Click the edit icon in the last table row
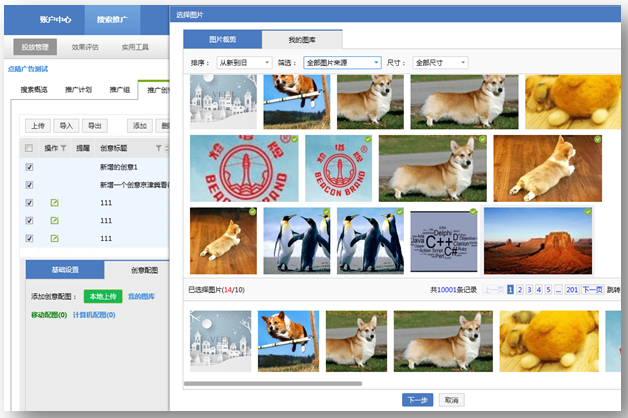Image resolution: width=628 pixels, height=418 pixels. (55, 238)
